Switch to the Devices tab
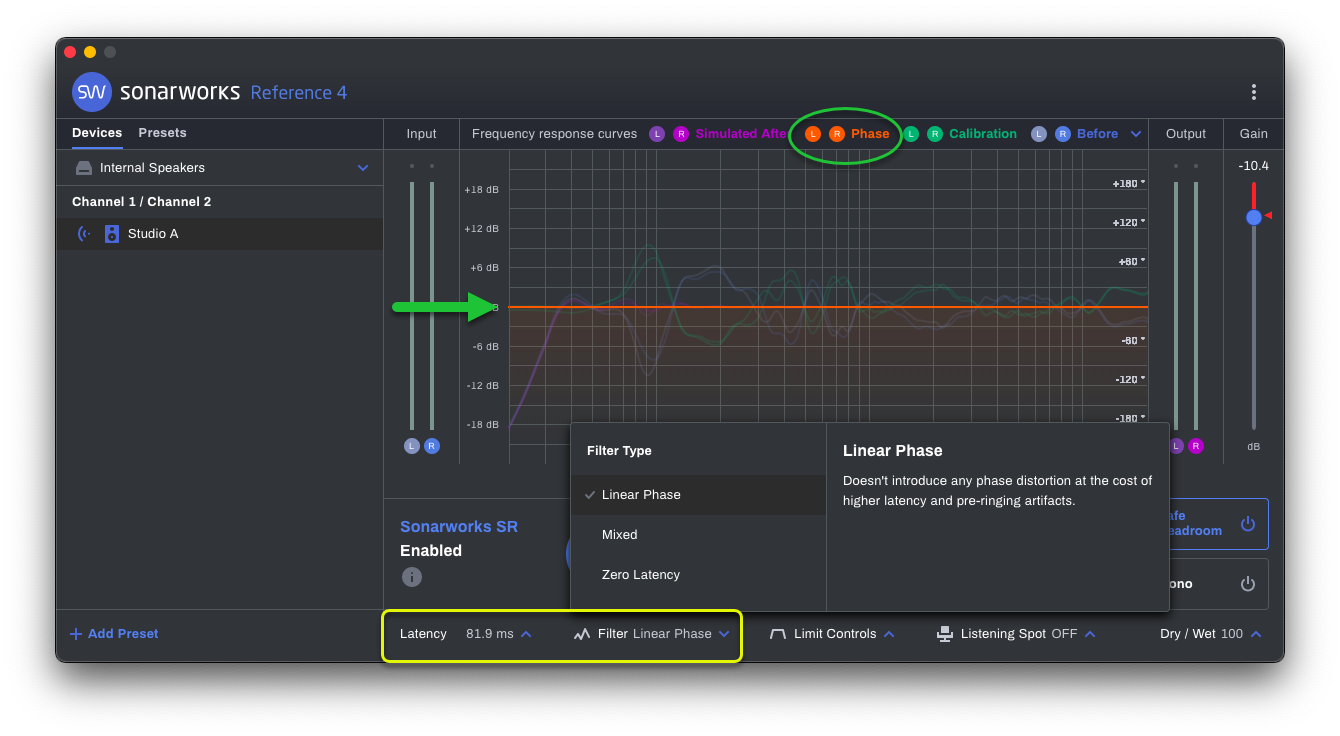The height and width of the screenshot is (736, 1340). point(97,133)
